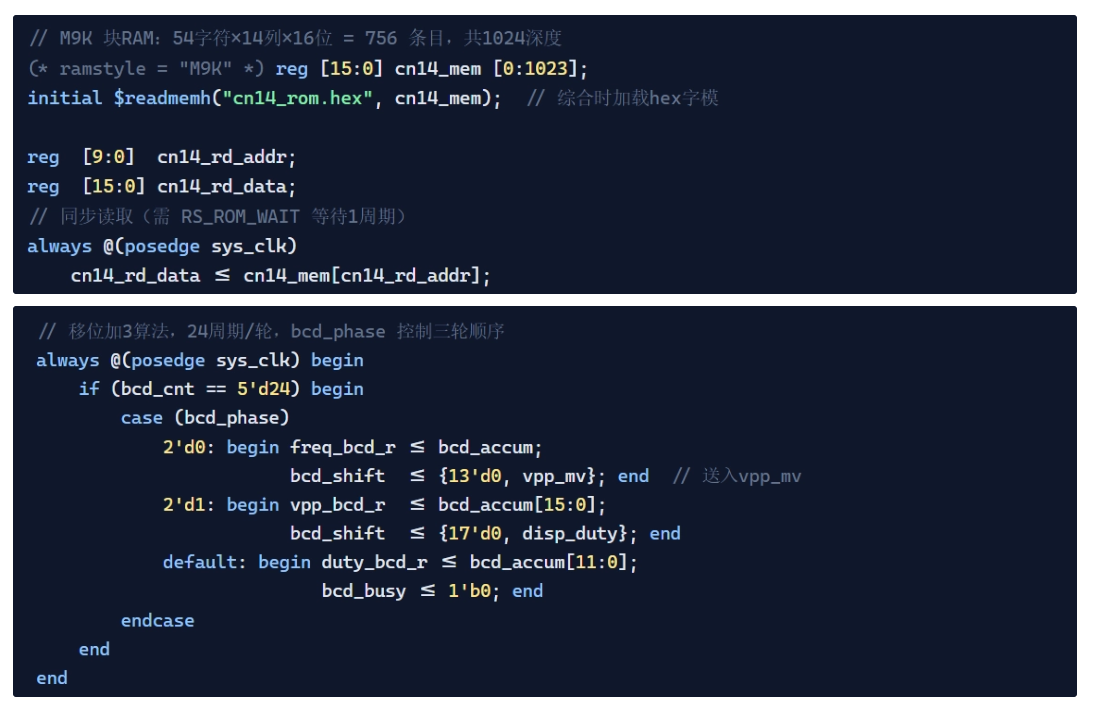This screenshot has height=706, width=1103.
Task: Click the shift-add-3 algorithm comment line
Action: (270, 331)
